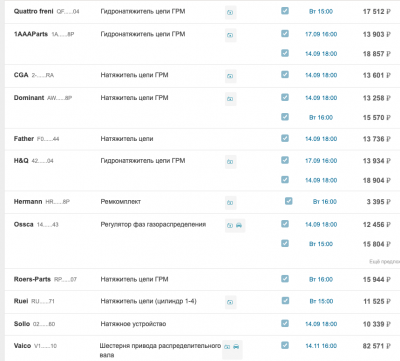Toggle checkbox for 18 857 ₽ offer
This screenshot has height=361, width=400.
(285, 53)
